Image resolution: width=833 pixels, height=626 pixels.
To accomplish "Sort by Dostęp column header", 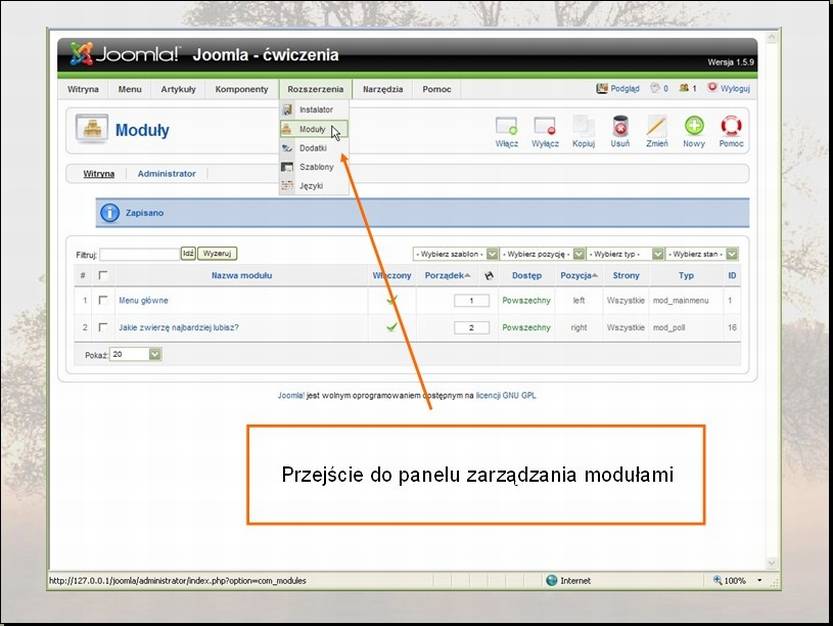I will [526, 275].
